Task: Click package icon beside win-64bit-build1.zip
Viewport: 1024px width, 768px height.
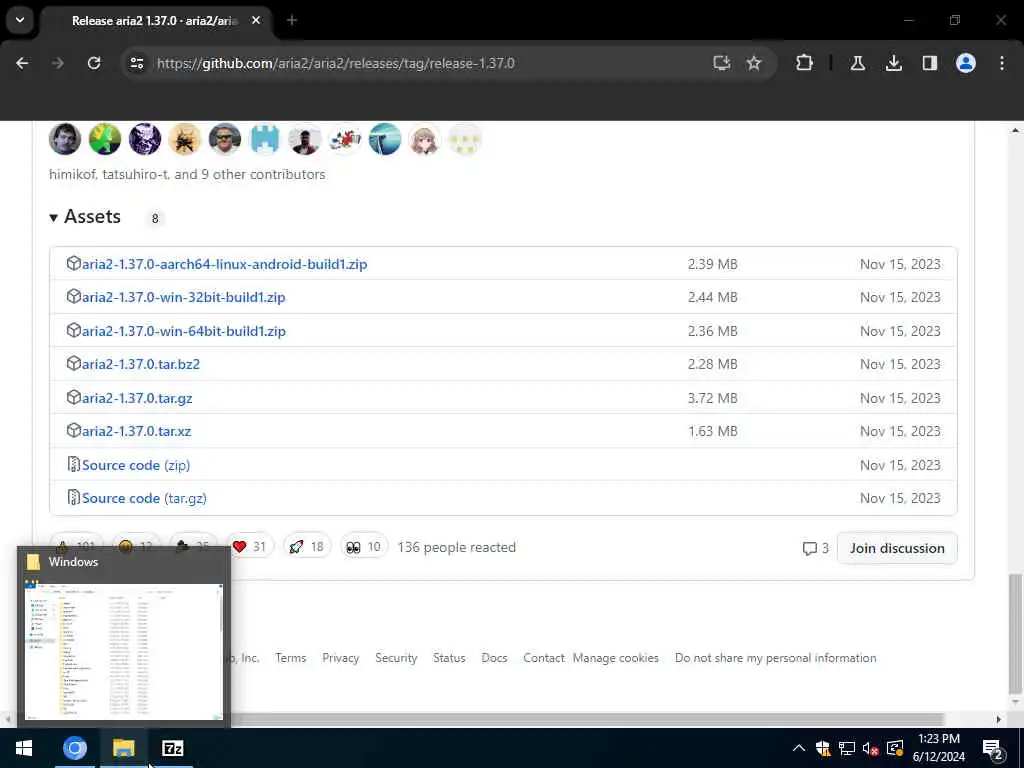Action: pyautogui.click(x=74, y=330)
